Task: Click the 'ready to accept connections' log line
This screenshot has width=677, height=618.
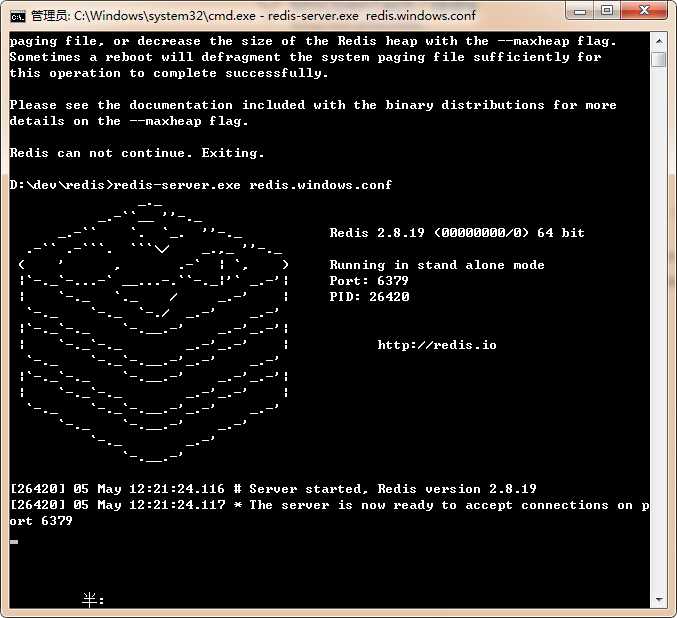Action: click(329, 505)
